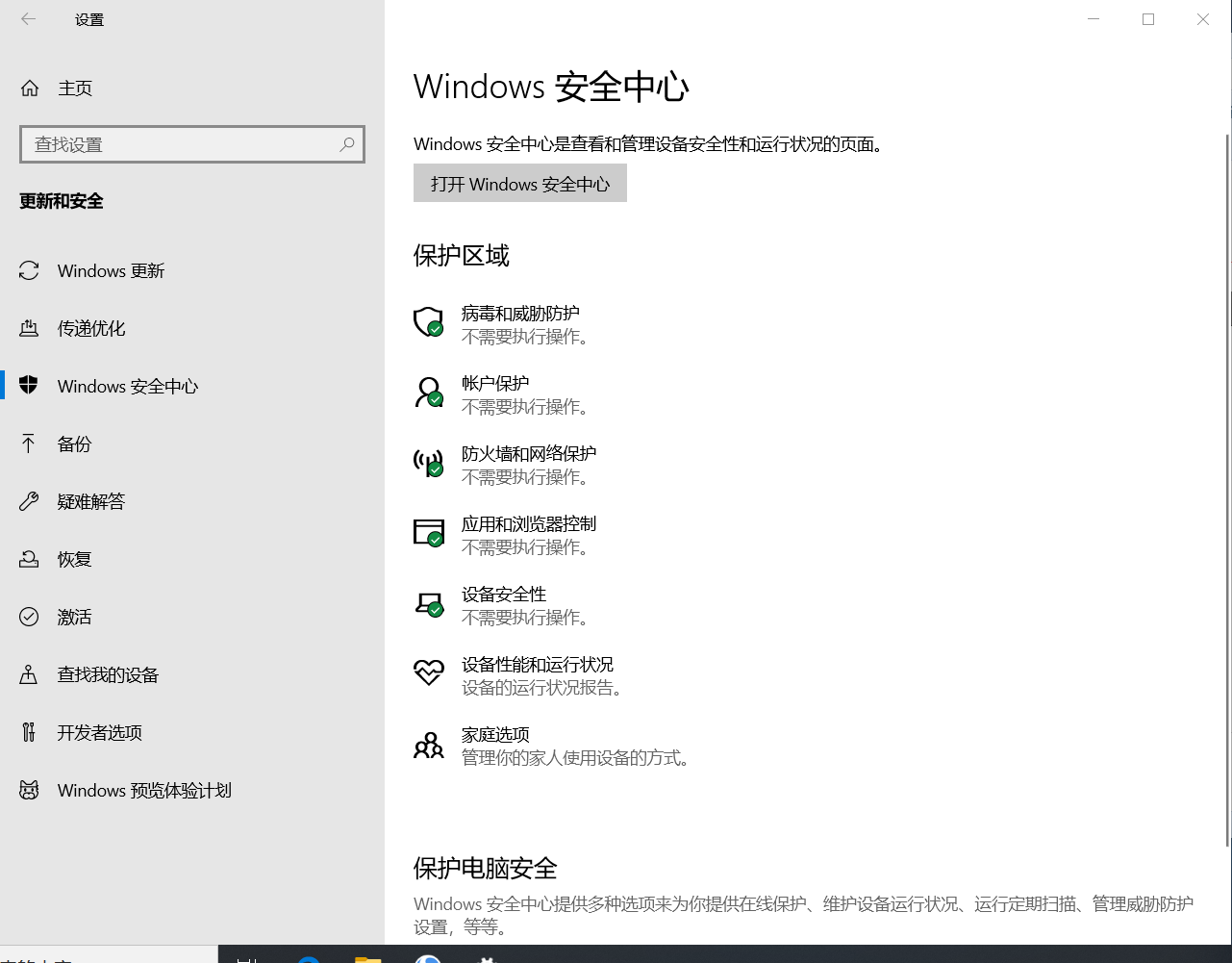Focus the 查找设置 search field
Viewport: 1232px width, 963px height.
pyautogui.click(x=192, y=144)
